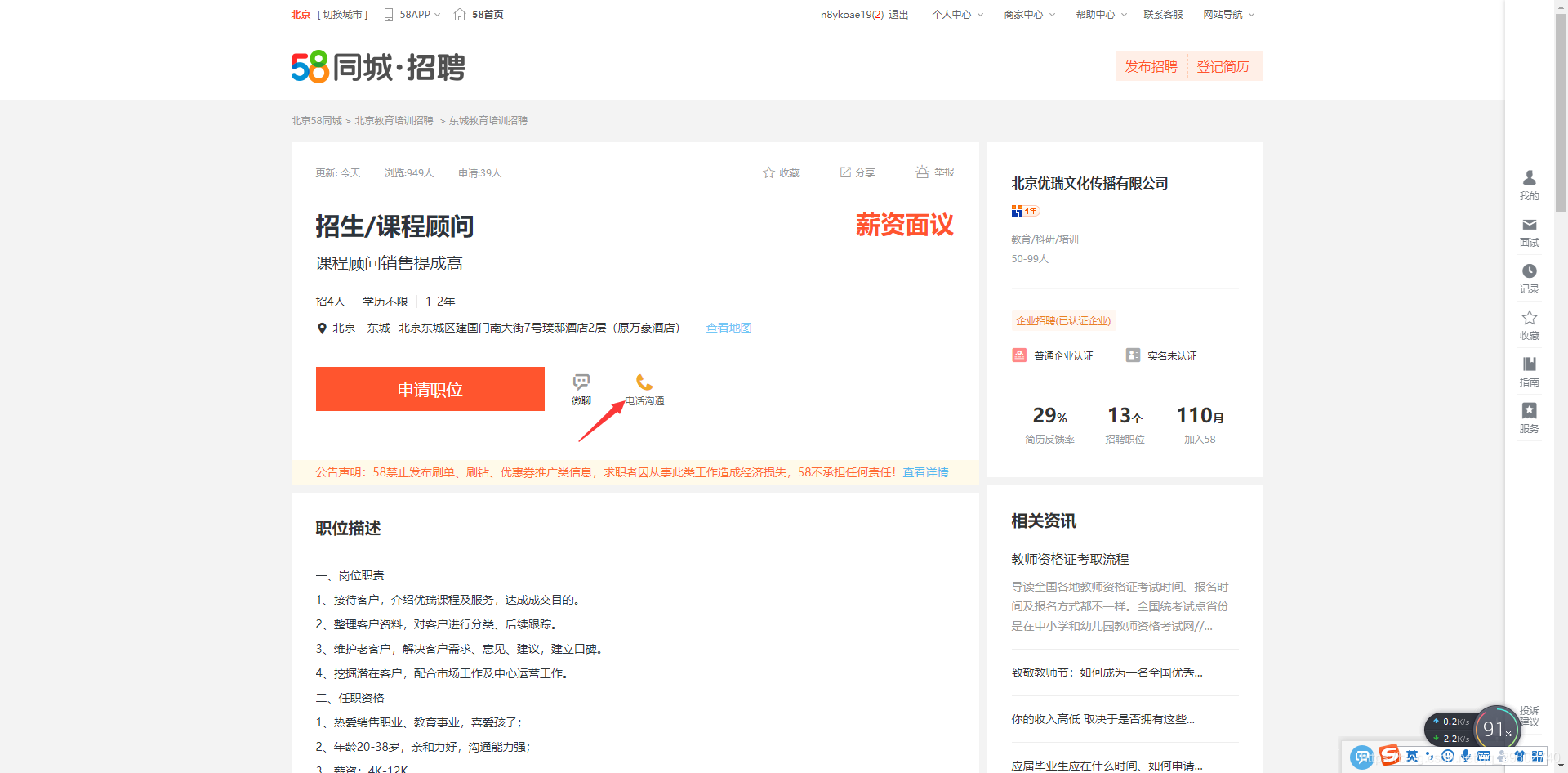Click the 查看地图 link
Screen dimensions: 1568x773
pos(728,328)
